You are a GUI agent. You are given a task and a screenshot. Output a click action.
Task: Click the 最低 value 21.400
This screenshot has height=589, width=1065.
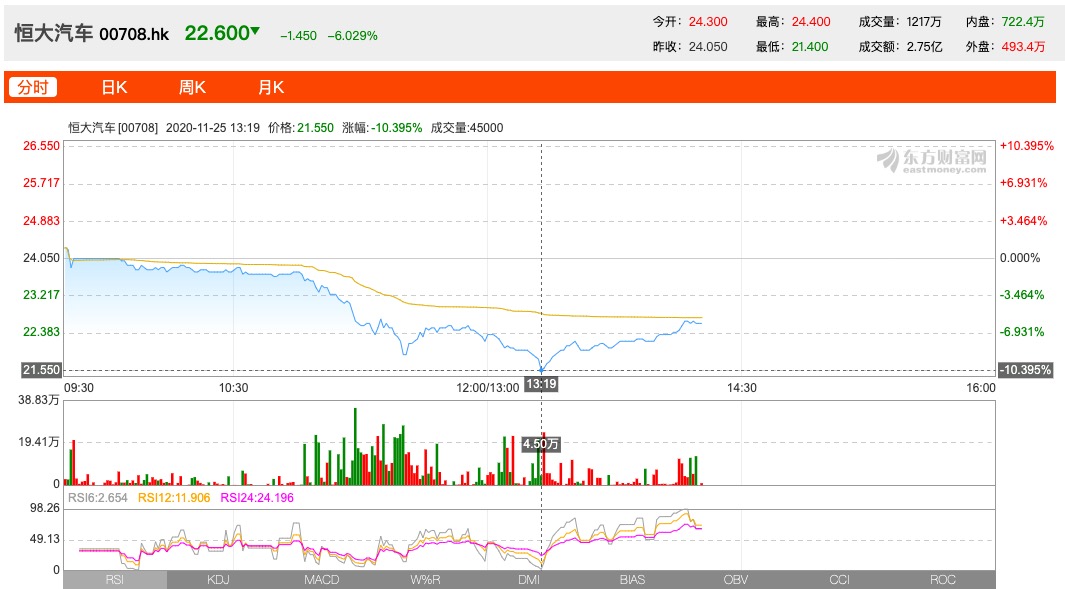coord(810,47)
